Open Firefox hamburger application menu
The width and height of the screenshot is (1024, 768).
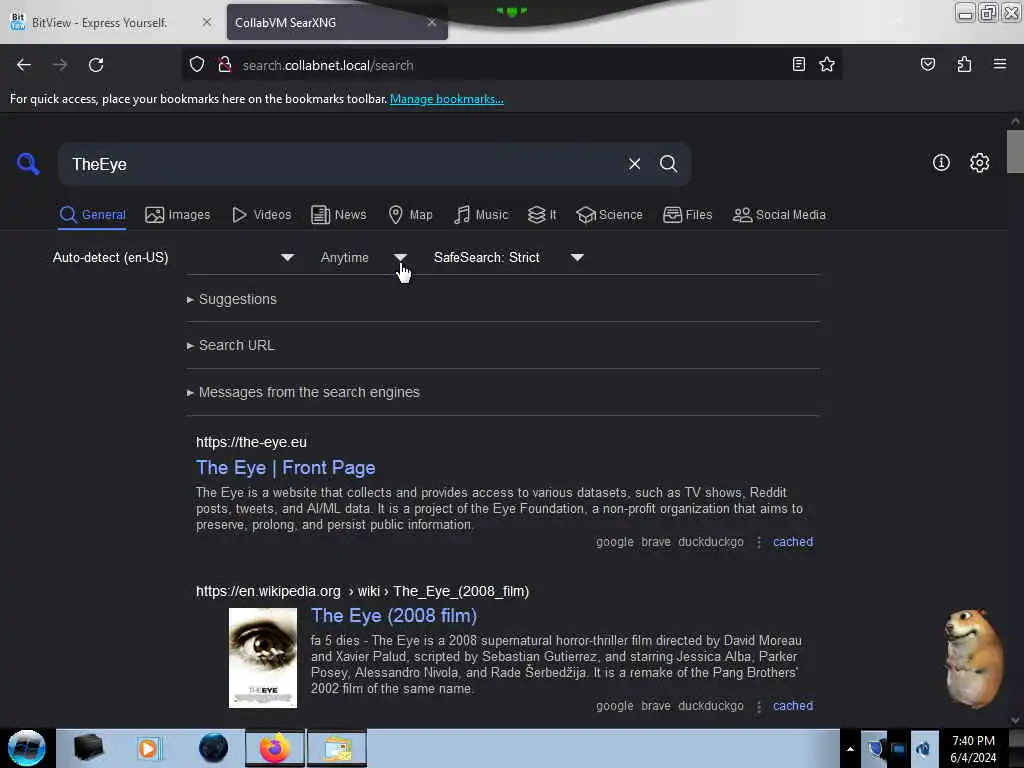click(x=999, y=64)
